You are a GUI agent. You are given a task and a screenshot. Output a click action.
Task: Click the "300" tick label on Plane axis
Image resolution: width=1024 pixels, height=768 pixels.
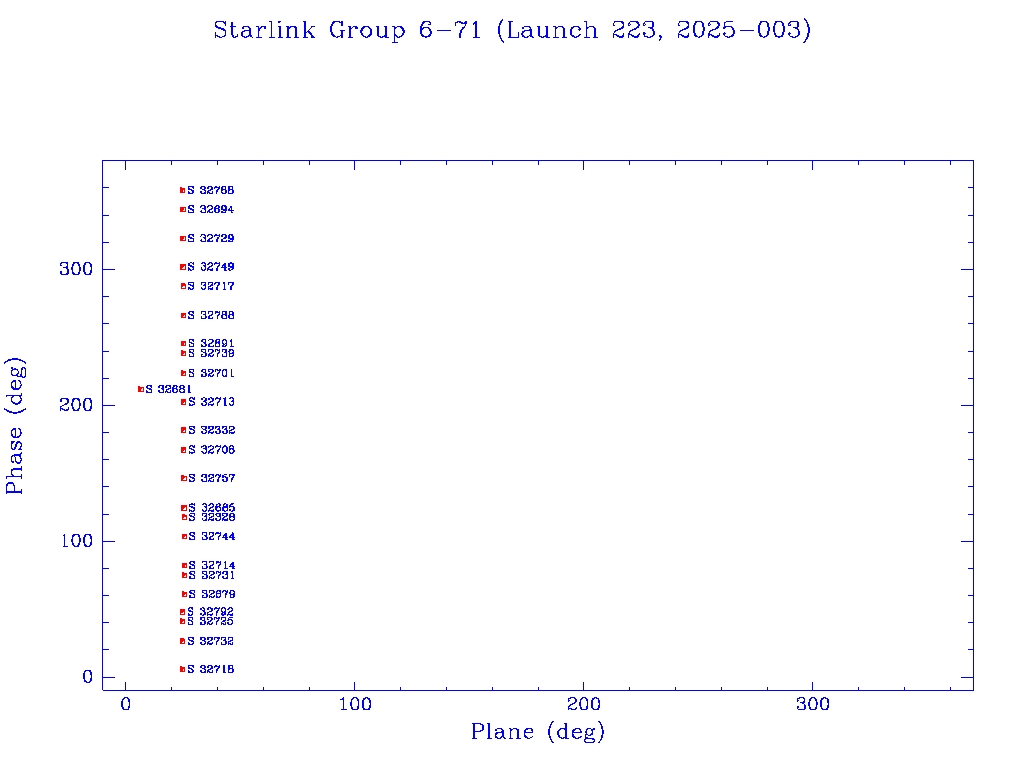pos(812,705)
